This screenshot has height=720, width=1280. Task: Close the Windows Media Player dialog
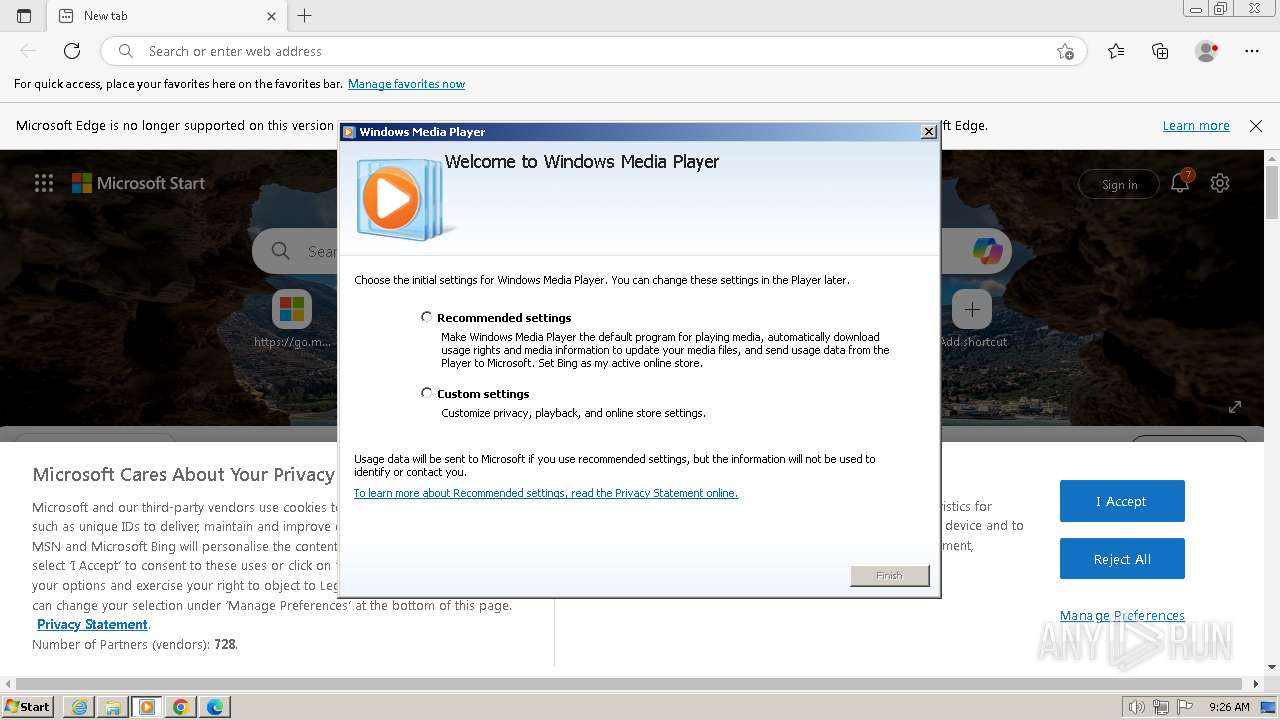pos(928,131)
